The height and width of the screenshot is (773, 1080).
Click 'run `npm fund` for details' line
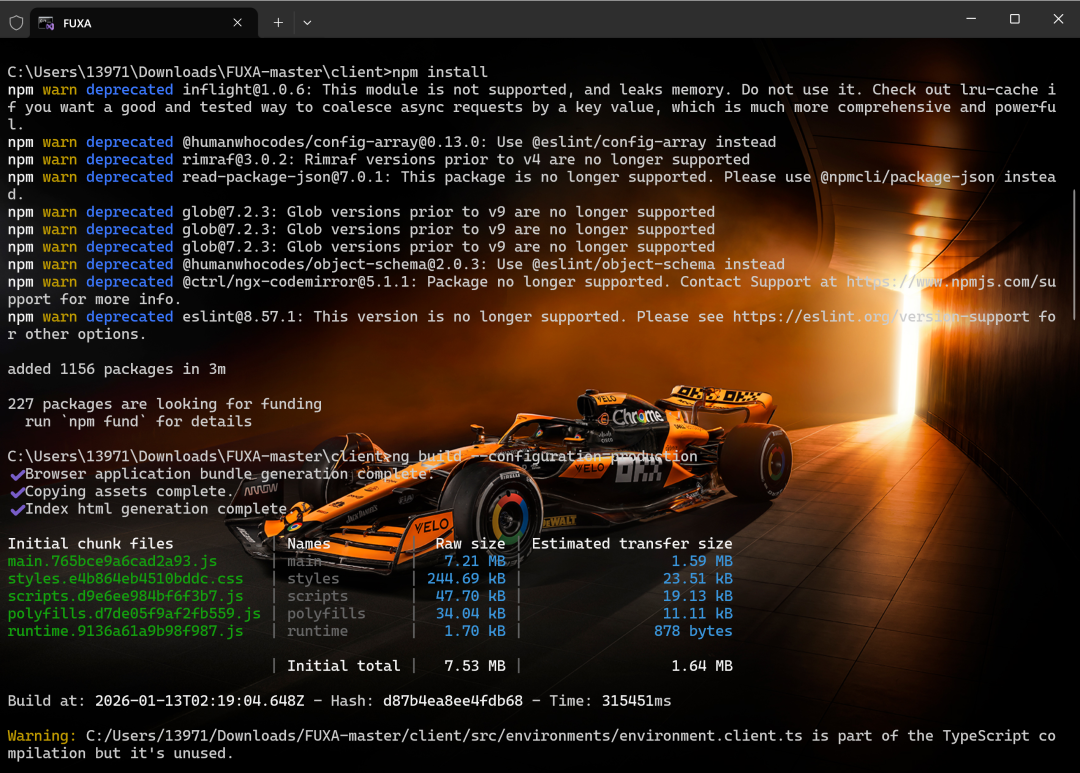138,422
